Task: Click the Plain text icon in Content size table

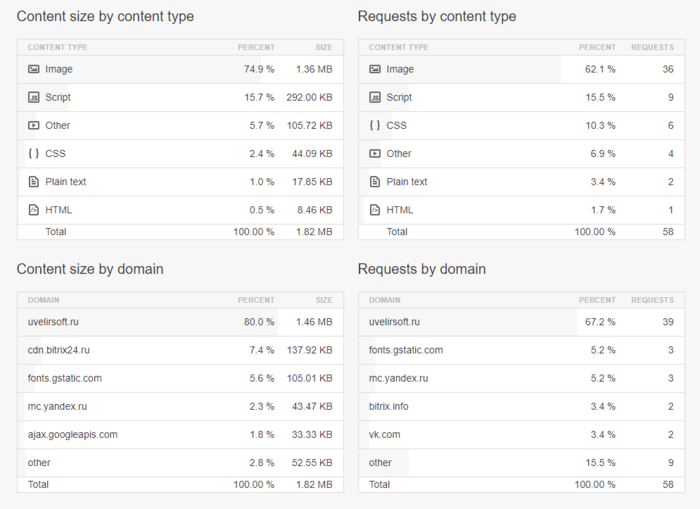Action: 33,182
